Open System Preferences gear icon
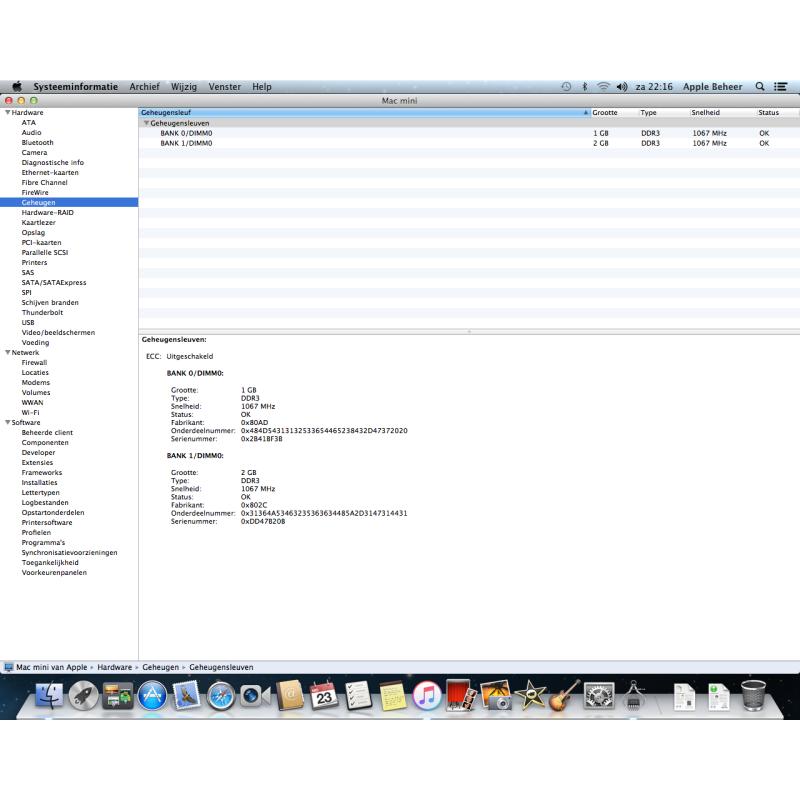The width and height of the screenshot is (800, 800). [599, 696]
